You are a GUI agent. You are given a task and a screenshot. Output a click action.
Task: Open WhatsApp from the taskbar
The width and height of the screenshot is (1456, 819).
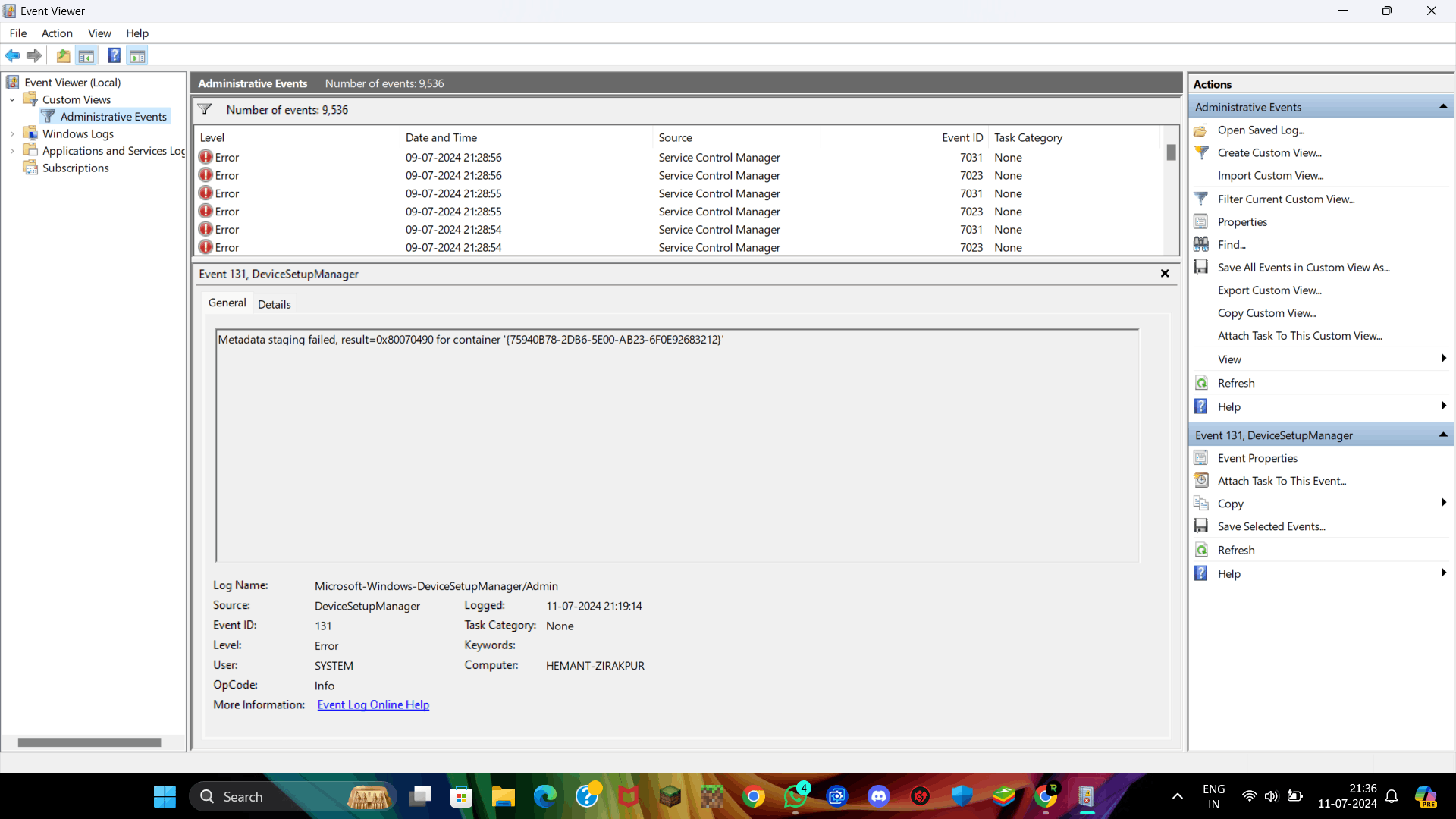coord(795,796)
